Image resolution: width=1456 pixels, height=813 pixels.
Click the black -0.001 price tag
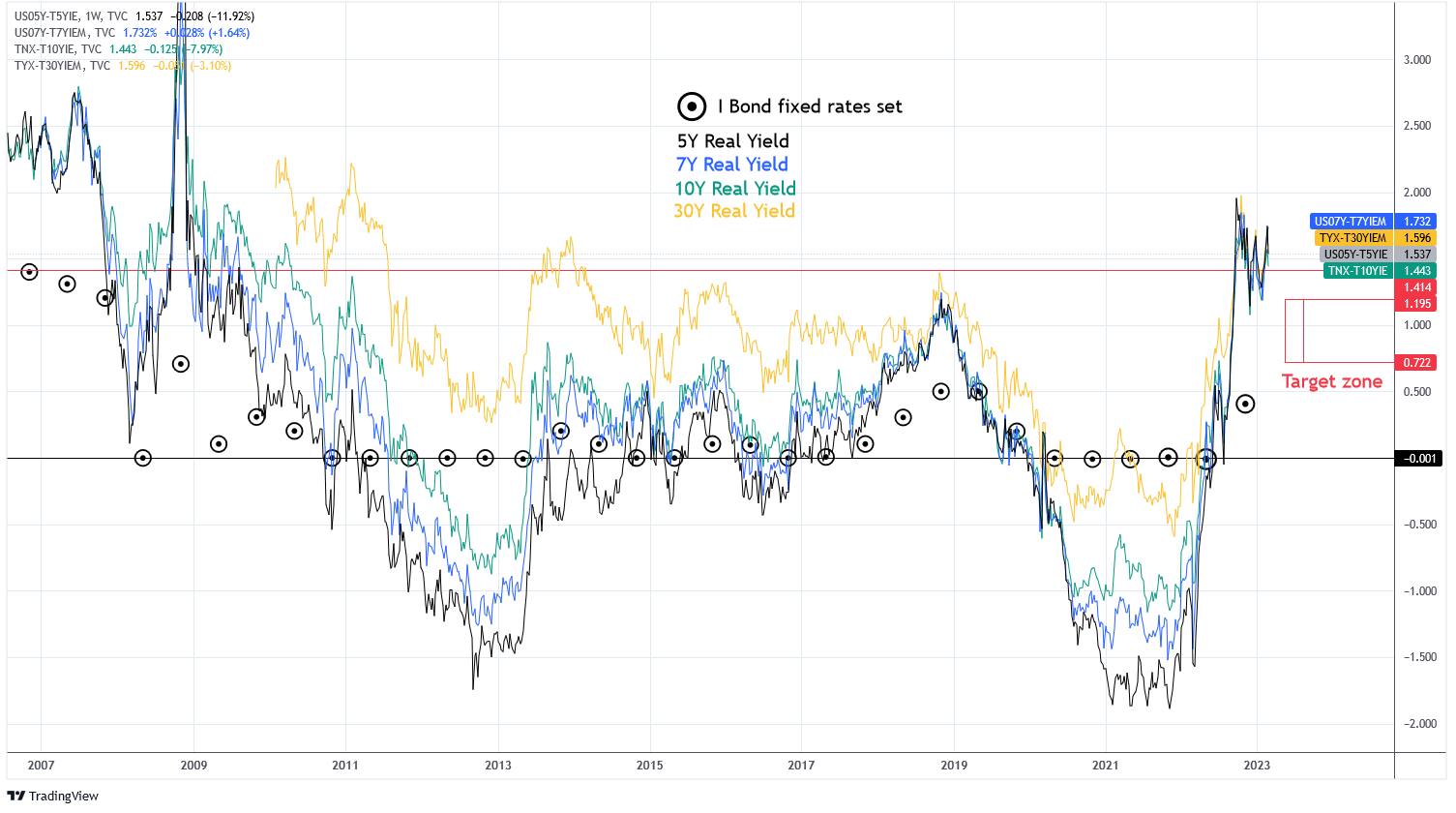[1417, 459]
